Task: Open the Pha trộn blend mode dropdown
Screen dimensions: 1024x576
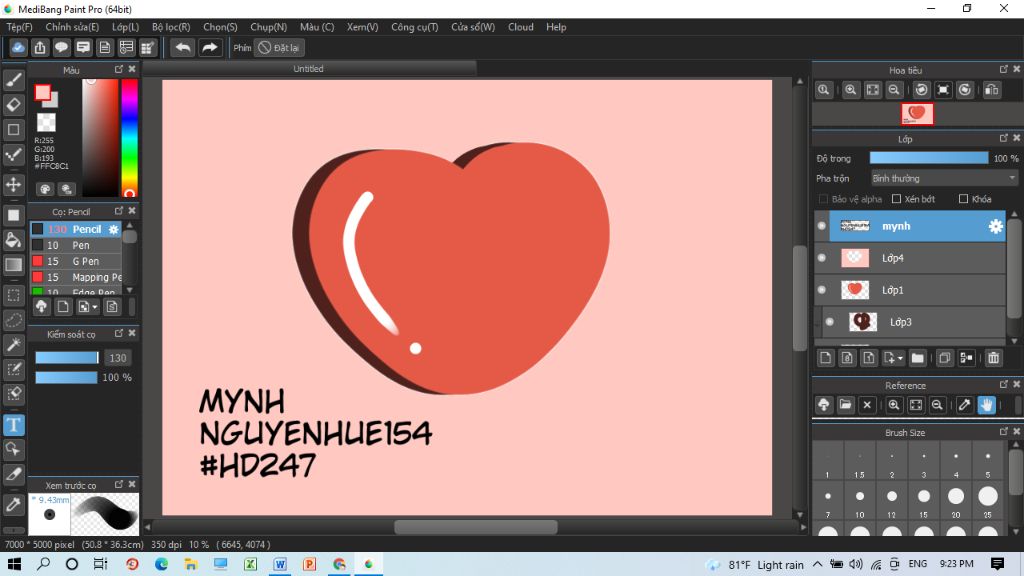Action: point(944,178)
